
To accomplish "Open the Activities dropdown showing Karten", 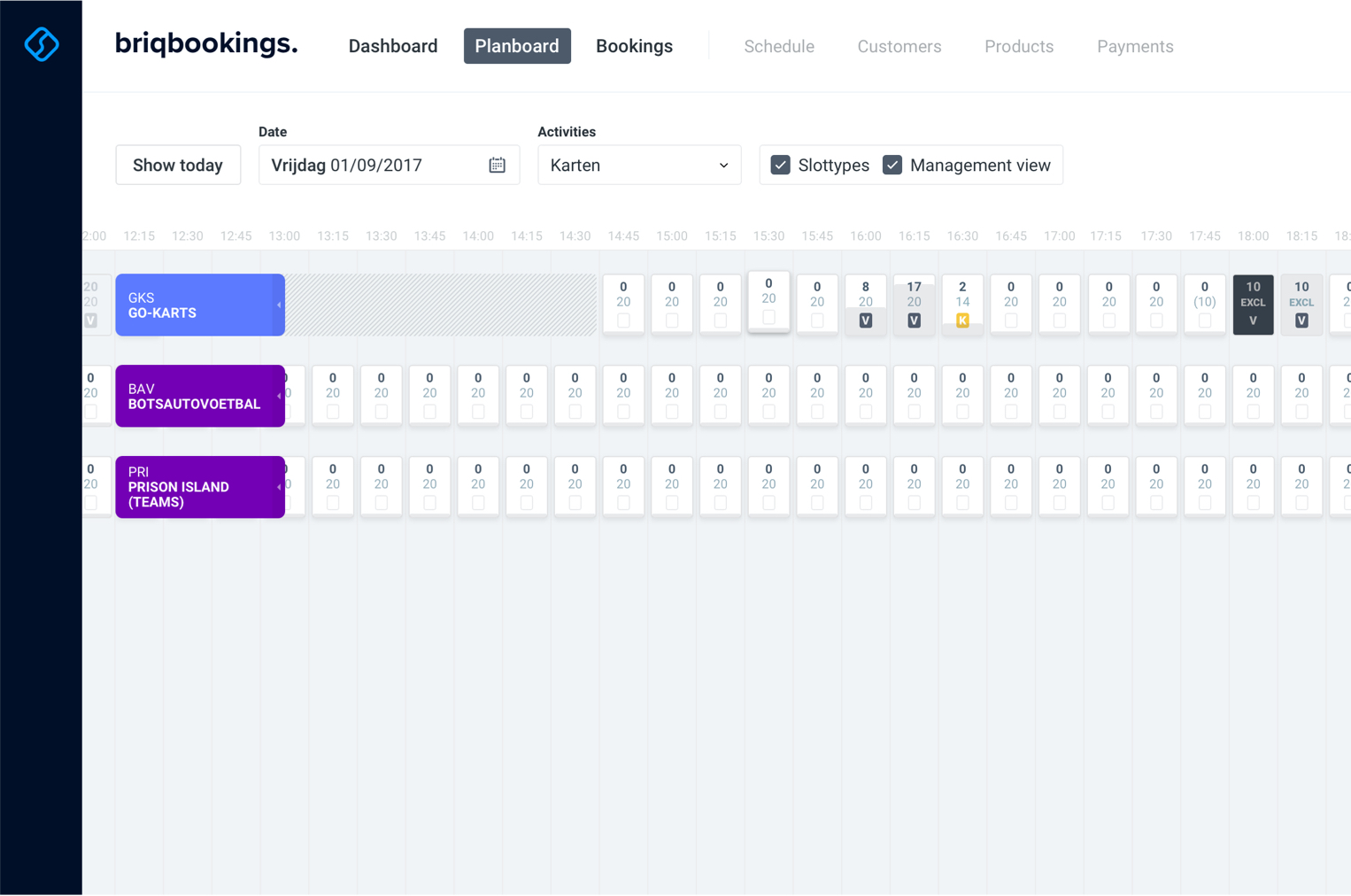I will (638, 166).
